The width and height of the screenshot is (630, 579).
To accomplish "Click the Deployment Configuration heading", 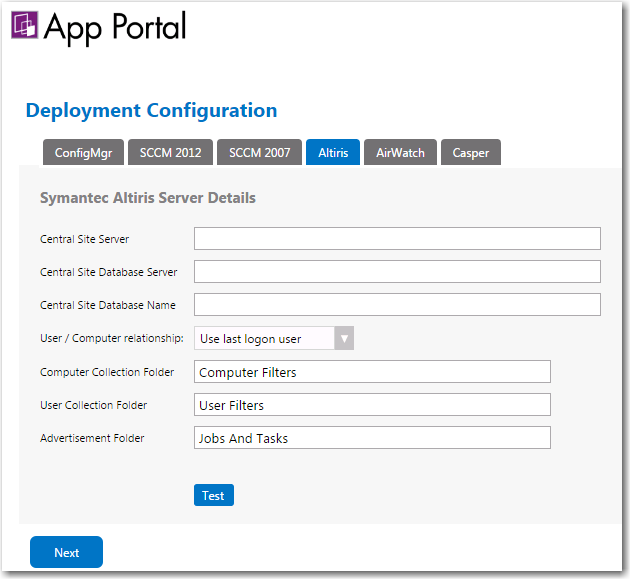I will point(151,110).
